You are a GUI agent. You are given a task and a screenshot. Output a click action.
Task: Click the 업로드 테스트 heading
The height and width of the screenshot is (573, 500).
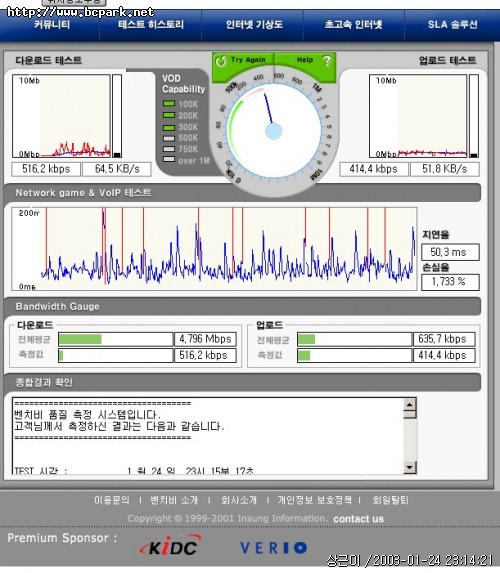click(447, 60)
